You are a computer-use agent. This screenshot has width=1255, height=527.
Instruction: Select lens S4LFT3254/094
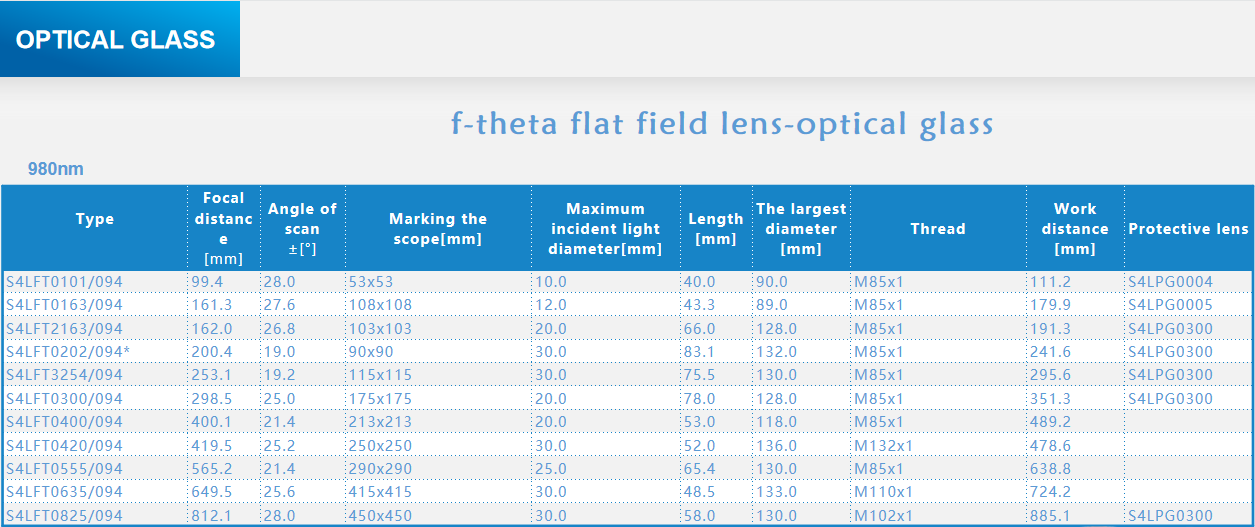click(x=64, y=375)
